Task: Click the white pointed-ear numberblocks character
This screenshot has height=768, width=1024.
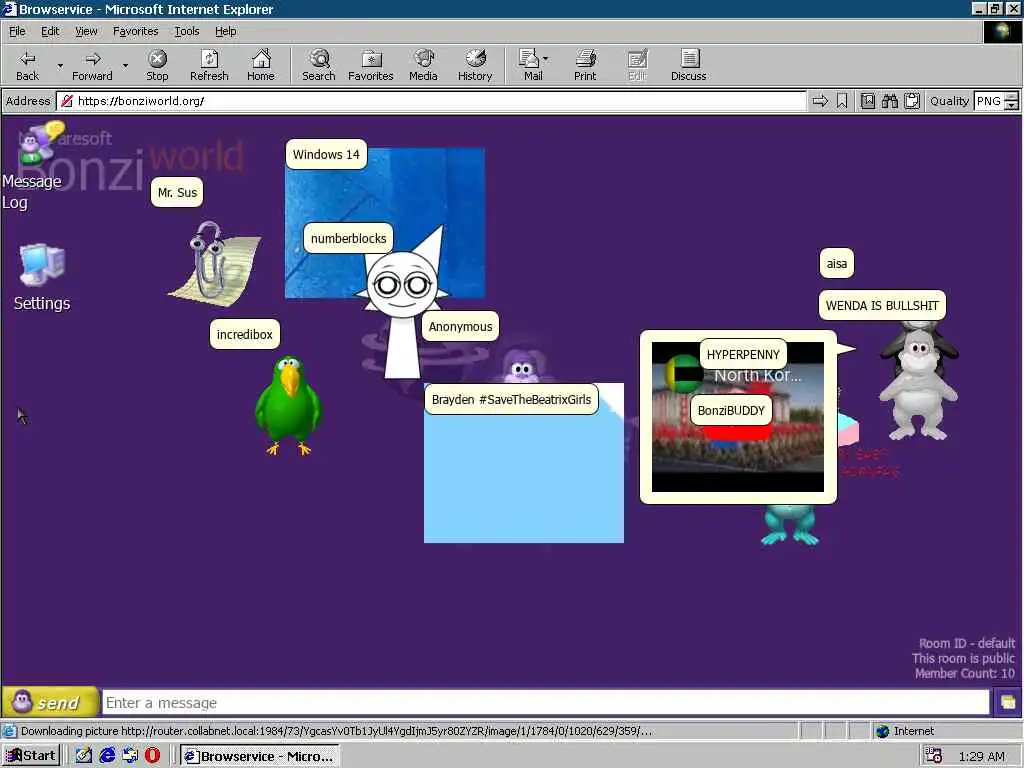Action: pos(404,304)
